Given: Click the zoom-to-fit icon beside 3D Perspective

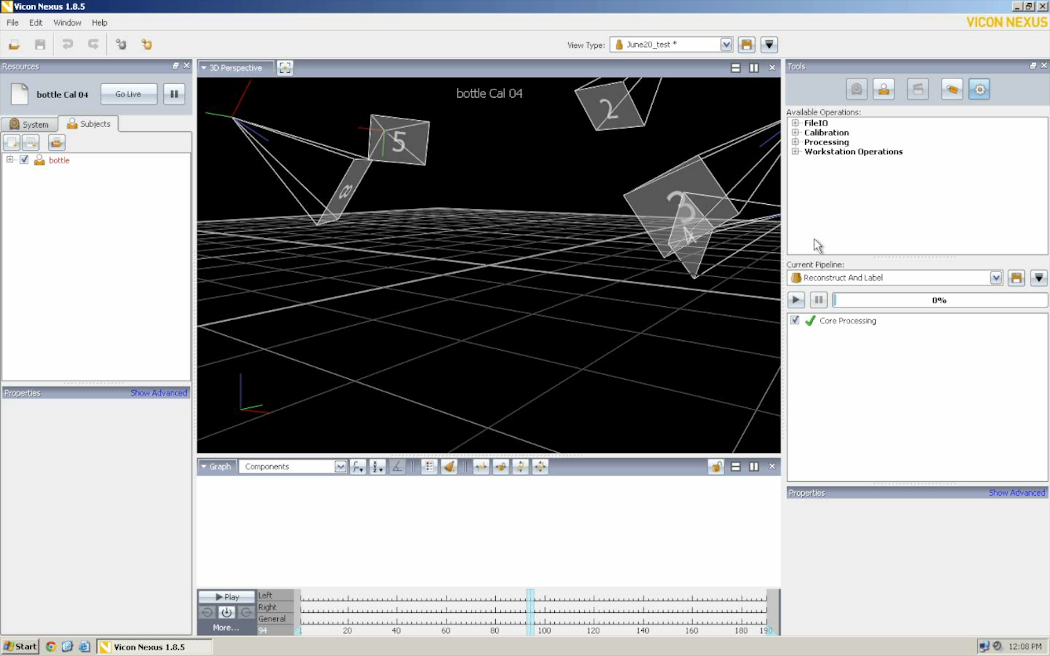Looking at the screenshot, I should (285, 68).
